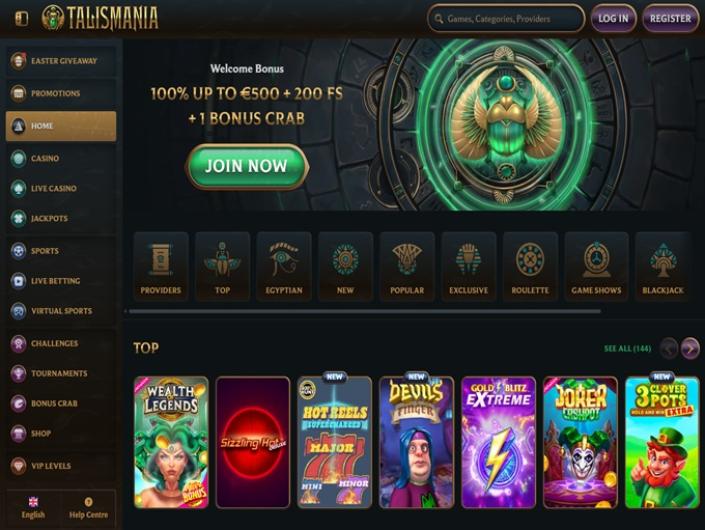The image size is (705, 530).
Task: Focus the Games, Categories, Providers search field
Action: (x=506, y=18)
